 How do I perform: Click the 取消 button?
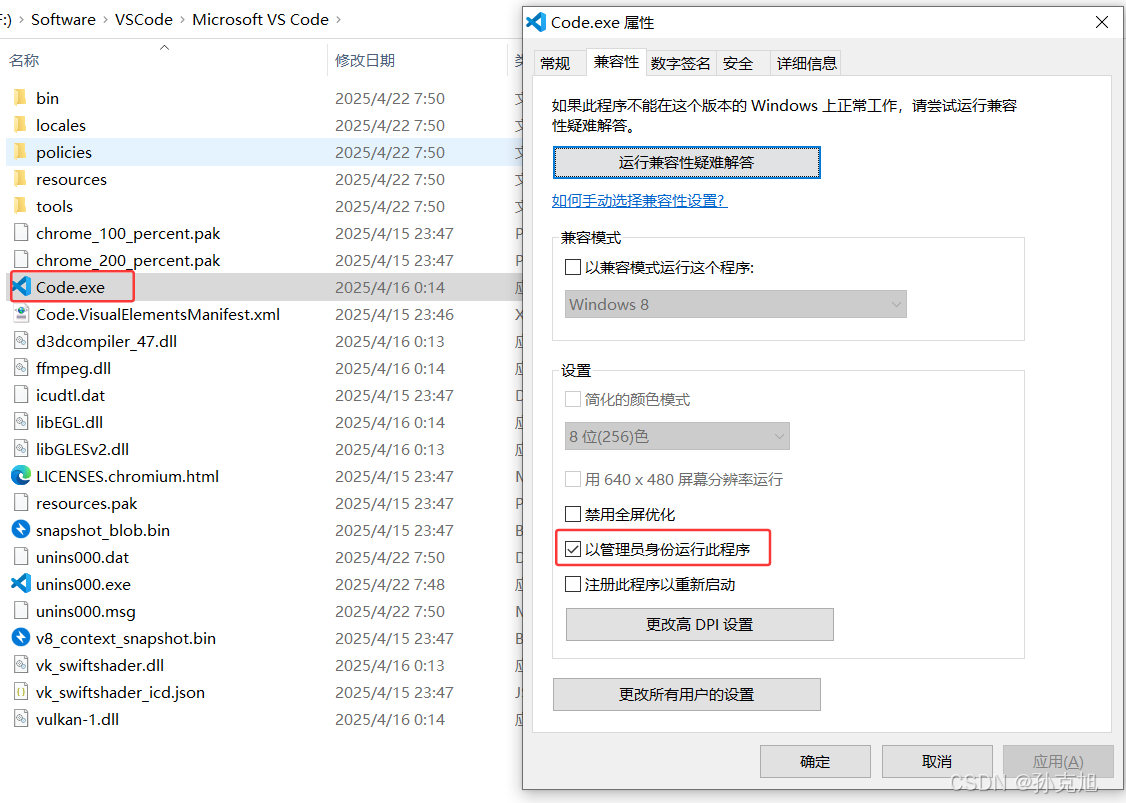[937, 761]
